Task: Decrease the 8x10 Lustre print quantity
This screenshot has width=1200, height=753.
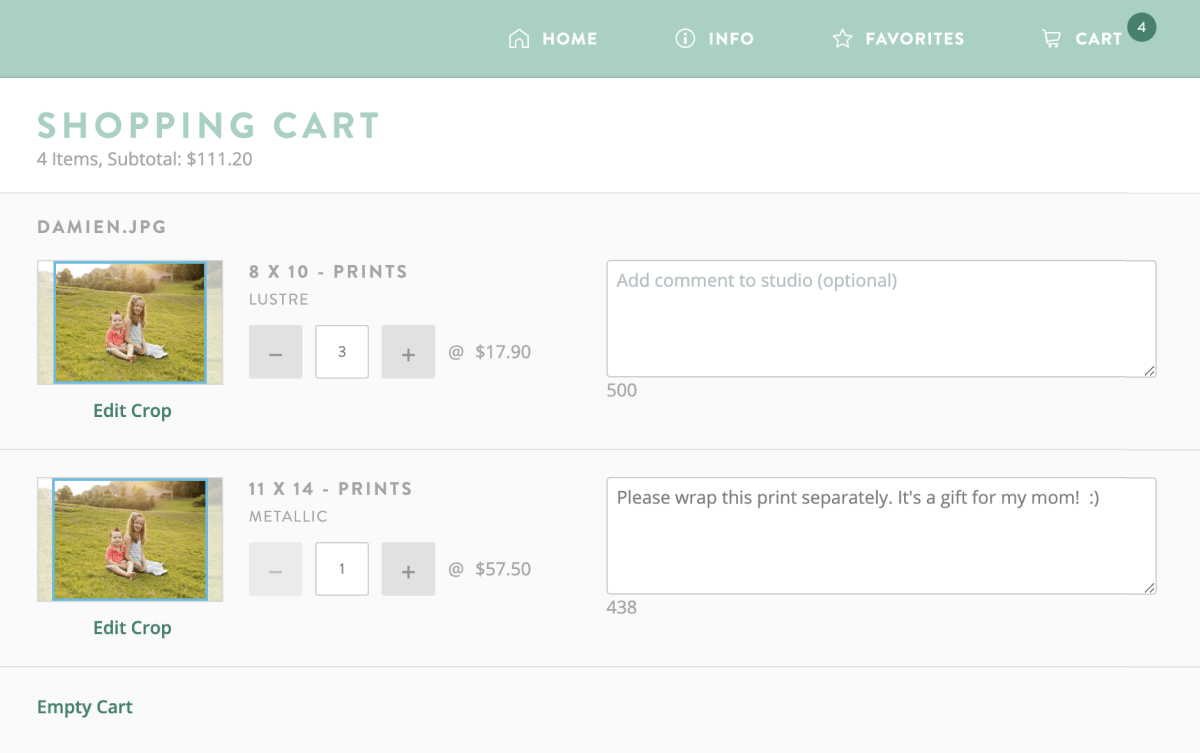Action: (x=275, y=351)
